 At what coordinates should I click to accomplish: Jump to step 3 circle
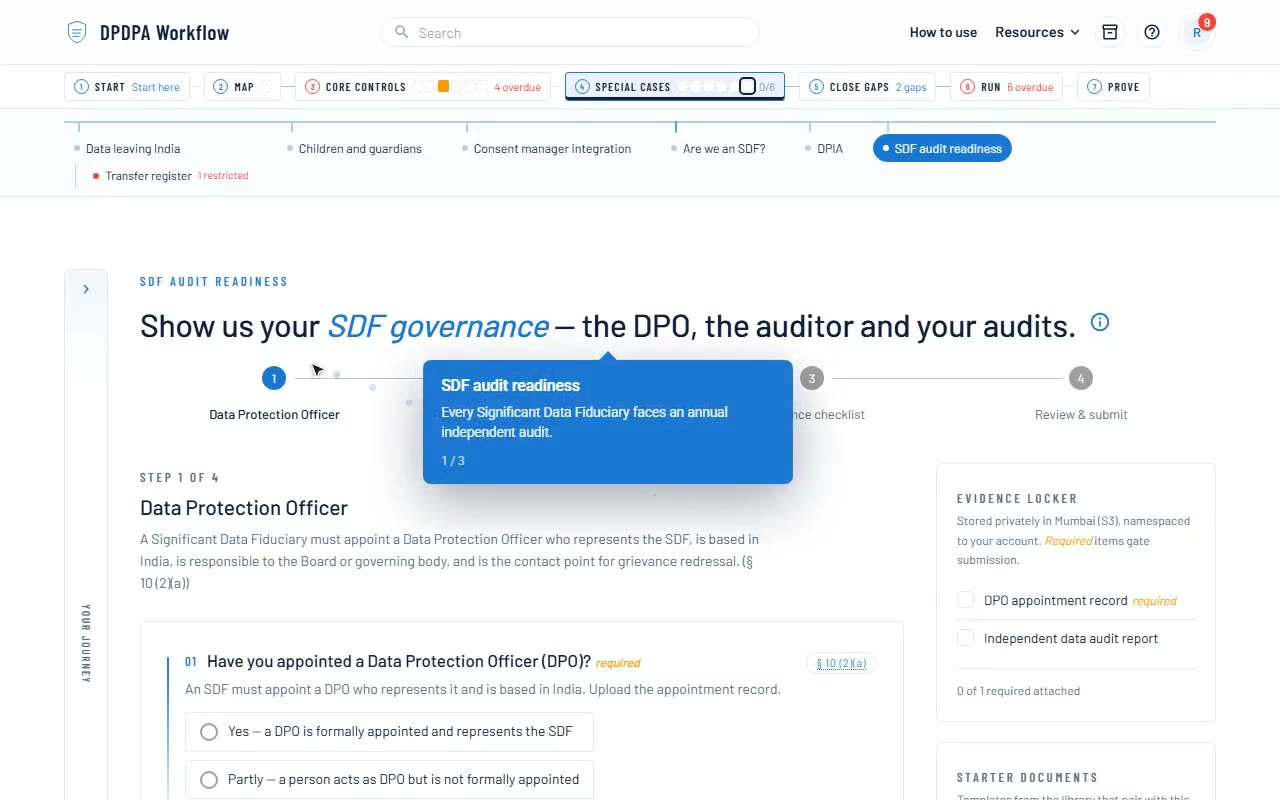(x=812, y=378)
